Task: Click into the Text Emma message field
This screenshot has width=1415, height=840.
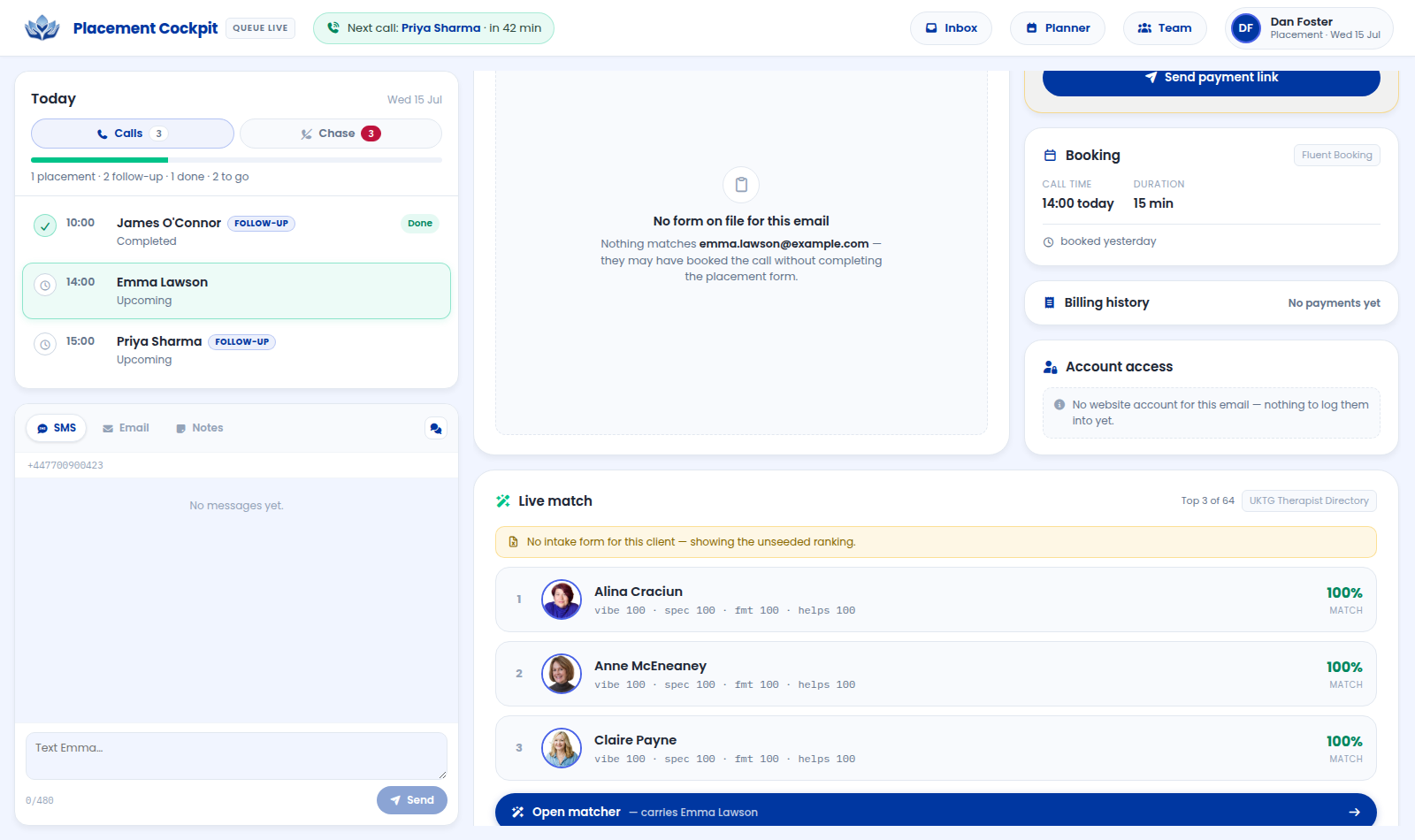Action: (236, 756)
